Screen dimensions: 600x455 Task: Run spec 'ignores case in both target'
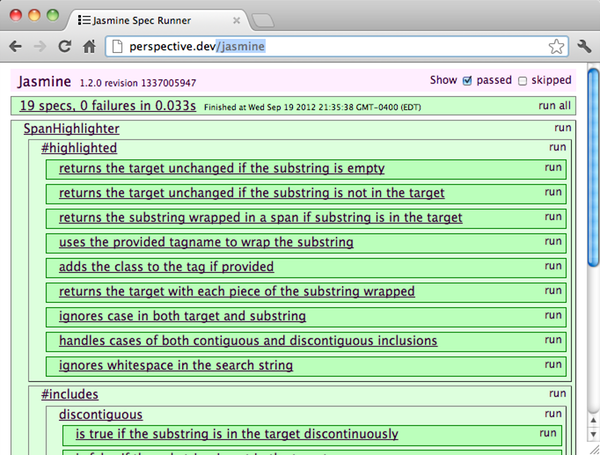[553, 315]
